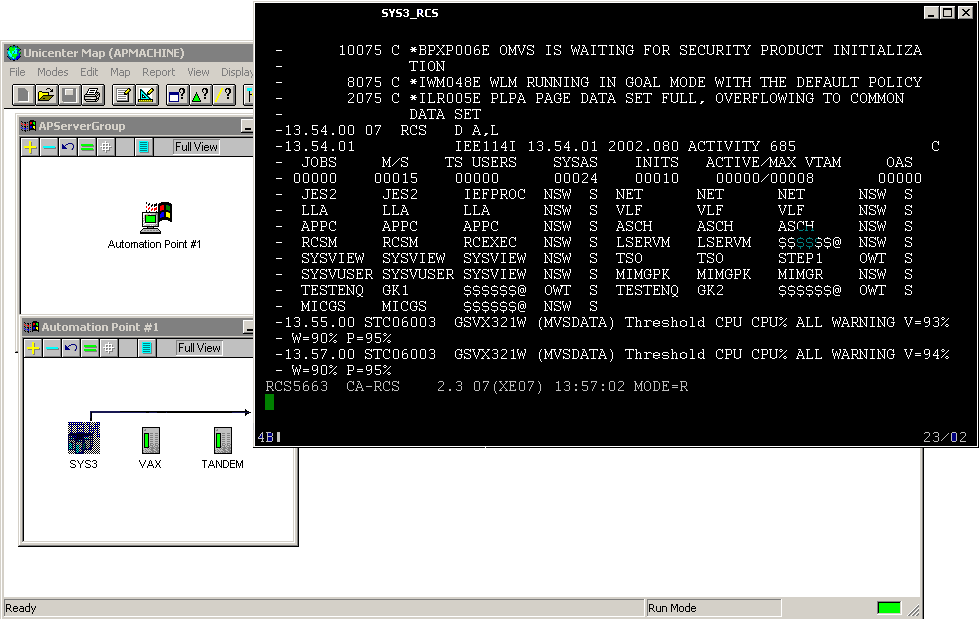Maximize the SYS3_RCS console window
980x619 pixels.
pyautogui.click(x=948, y=13)
